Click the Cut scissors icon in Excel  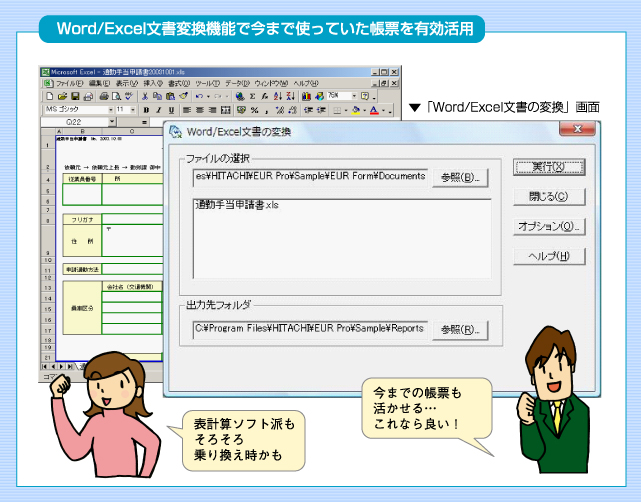click(x=145, y=96)
